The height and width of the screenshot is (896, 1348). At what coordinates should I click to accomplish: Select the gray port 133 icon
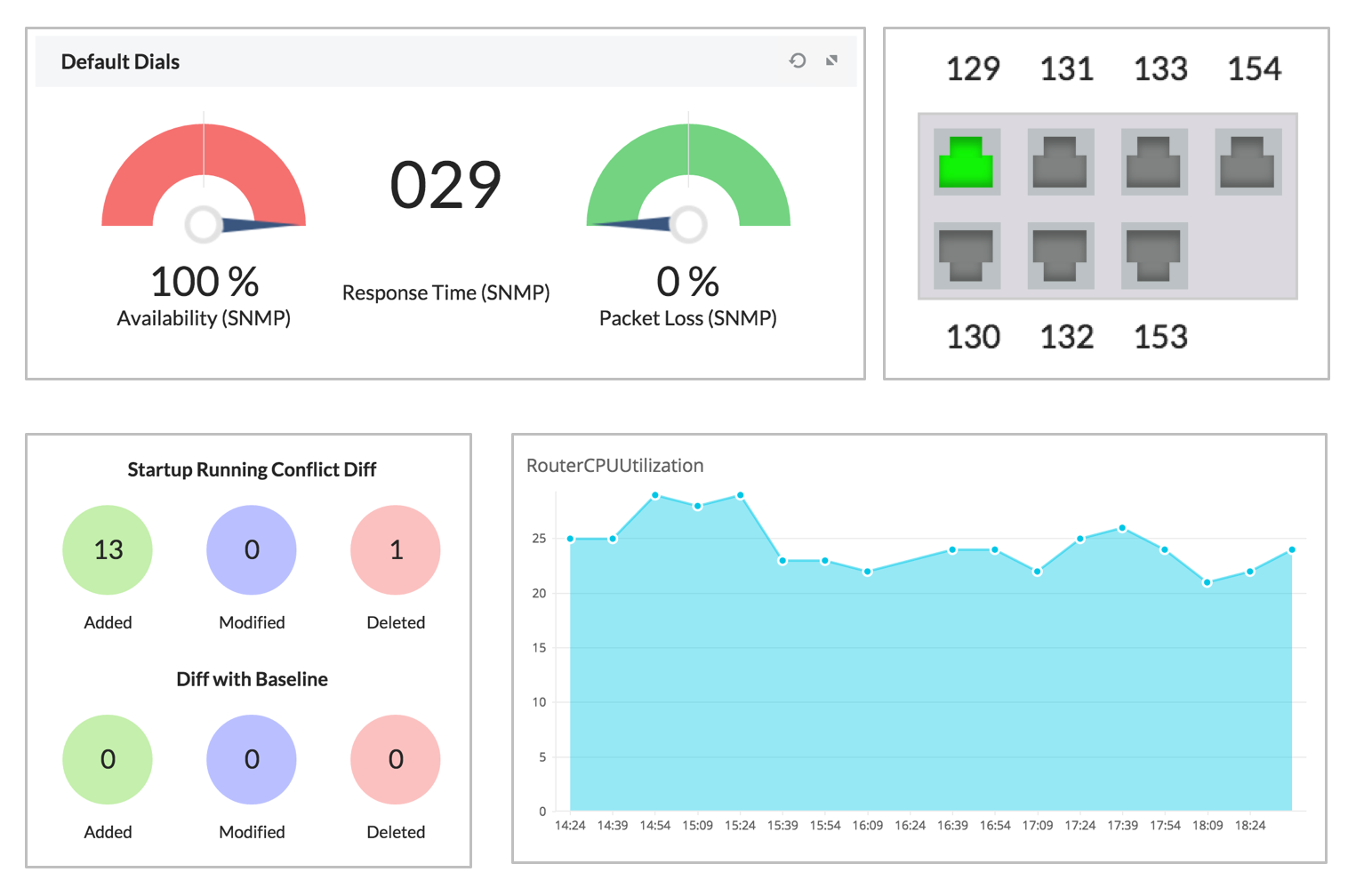[x=1154, y=162]
